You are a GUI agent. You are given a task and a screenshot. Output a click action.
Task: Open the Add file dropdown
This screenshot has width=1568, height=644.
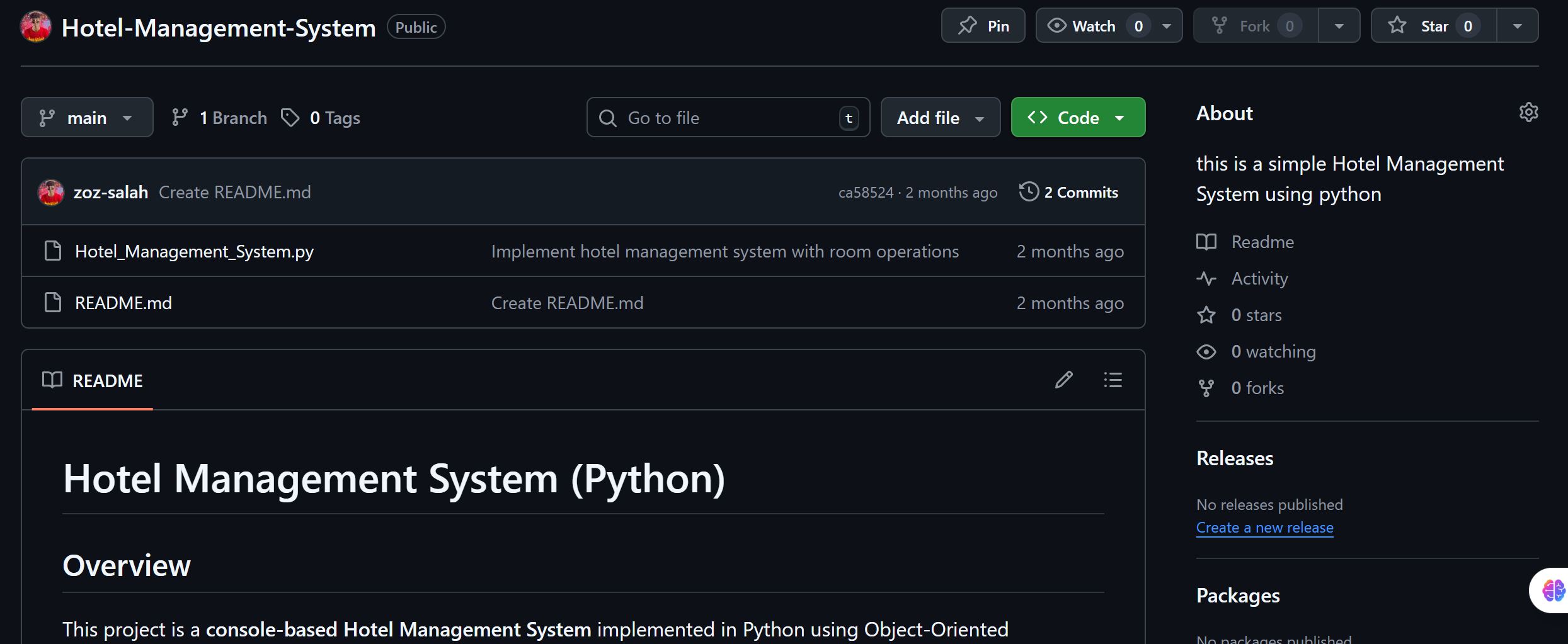tap(940, 117)
